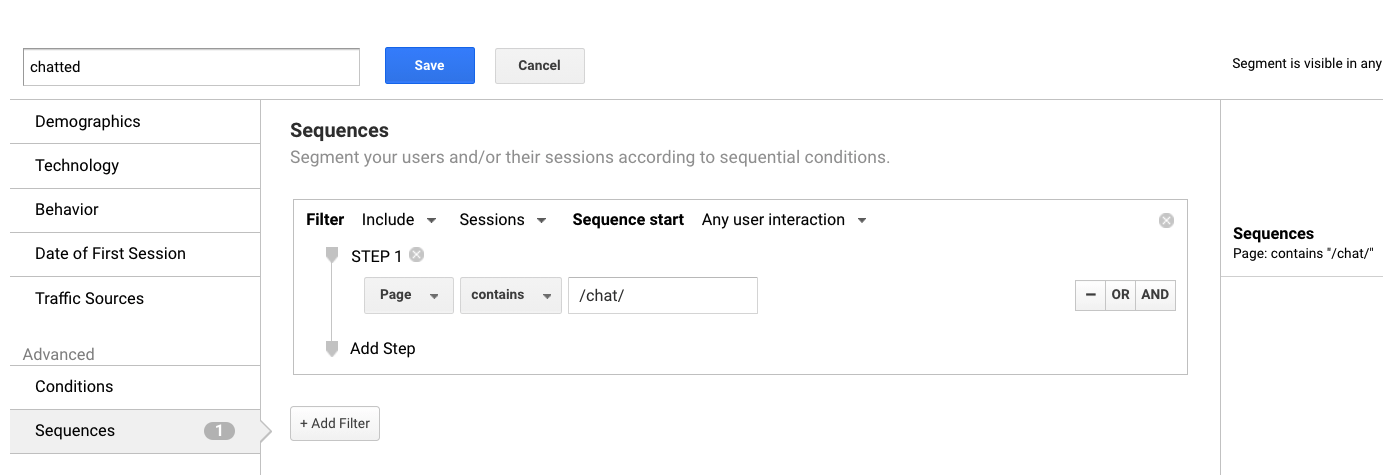Open Date of First Session section
Viewport: 1383px width, 475px height.
click(x=135, y=254)
